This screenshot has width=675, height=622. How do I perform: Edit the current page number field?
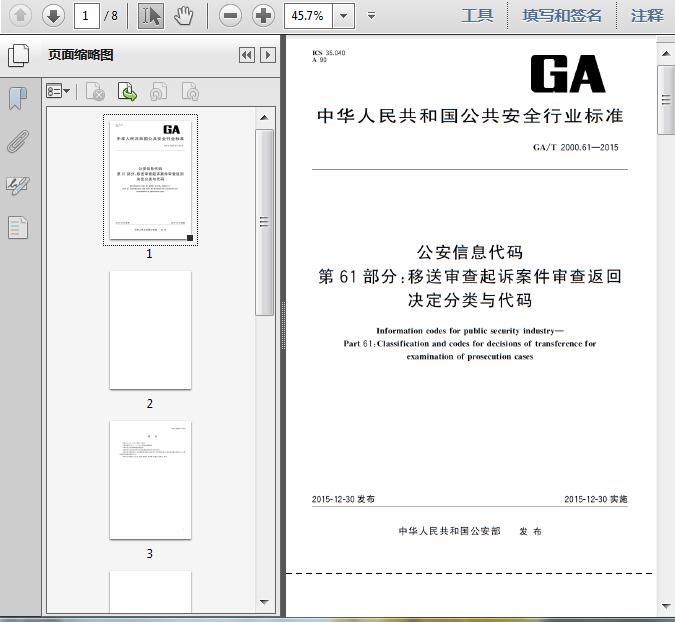(x=87, y=16)
